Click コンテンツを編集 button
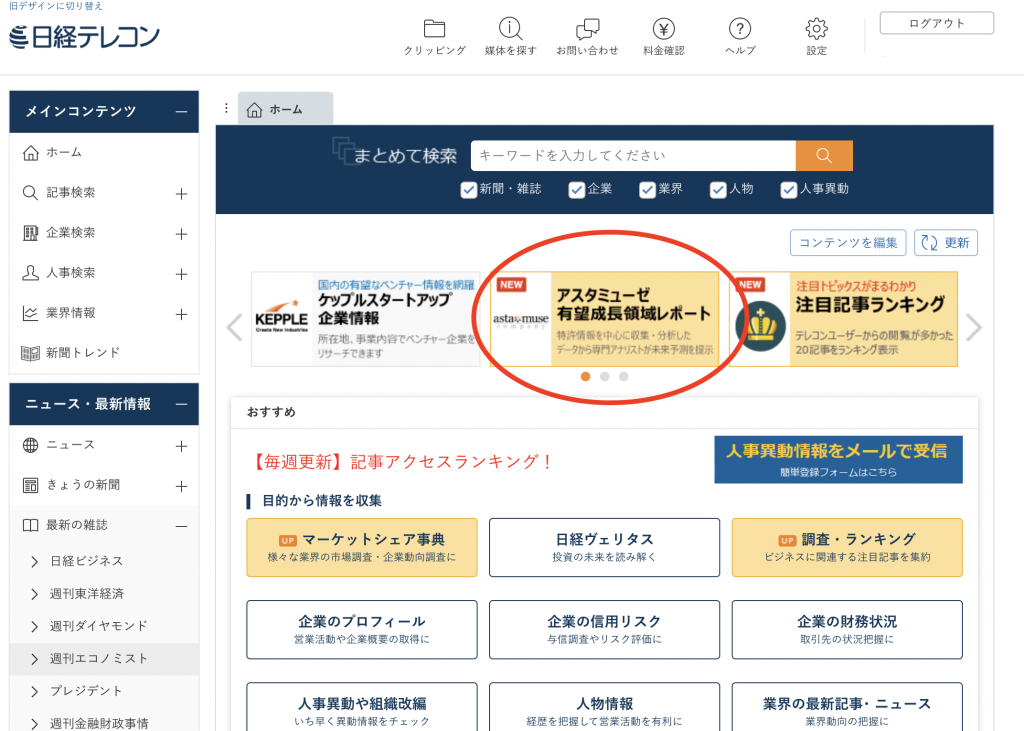Screen dimensions: 1024x731 click(x=848, y=243)
